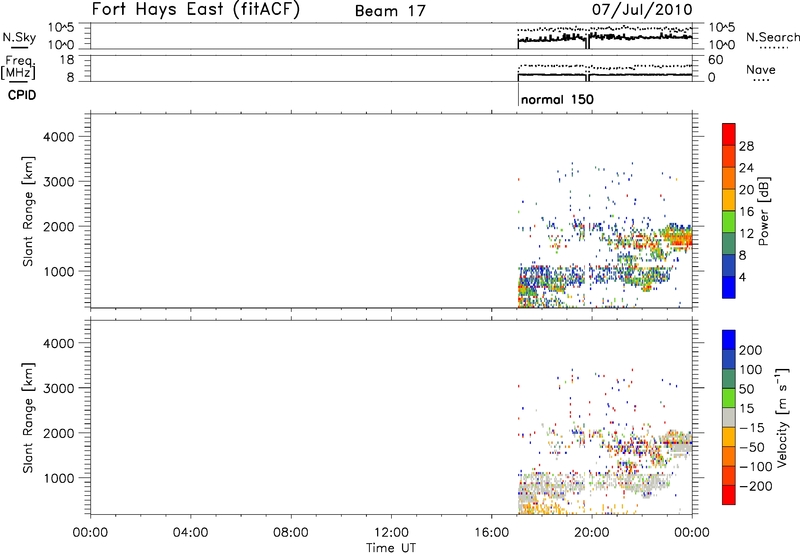Click the "Beam 17" label

point(390,11)
